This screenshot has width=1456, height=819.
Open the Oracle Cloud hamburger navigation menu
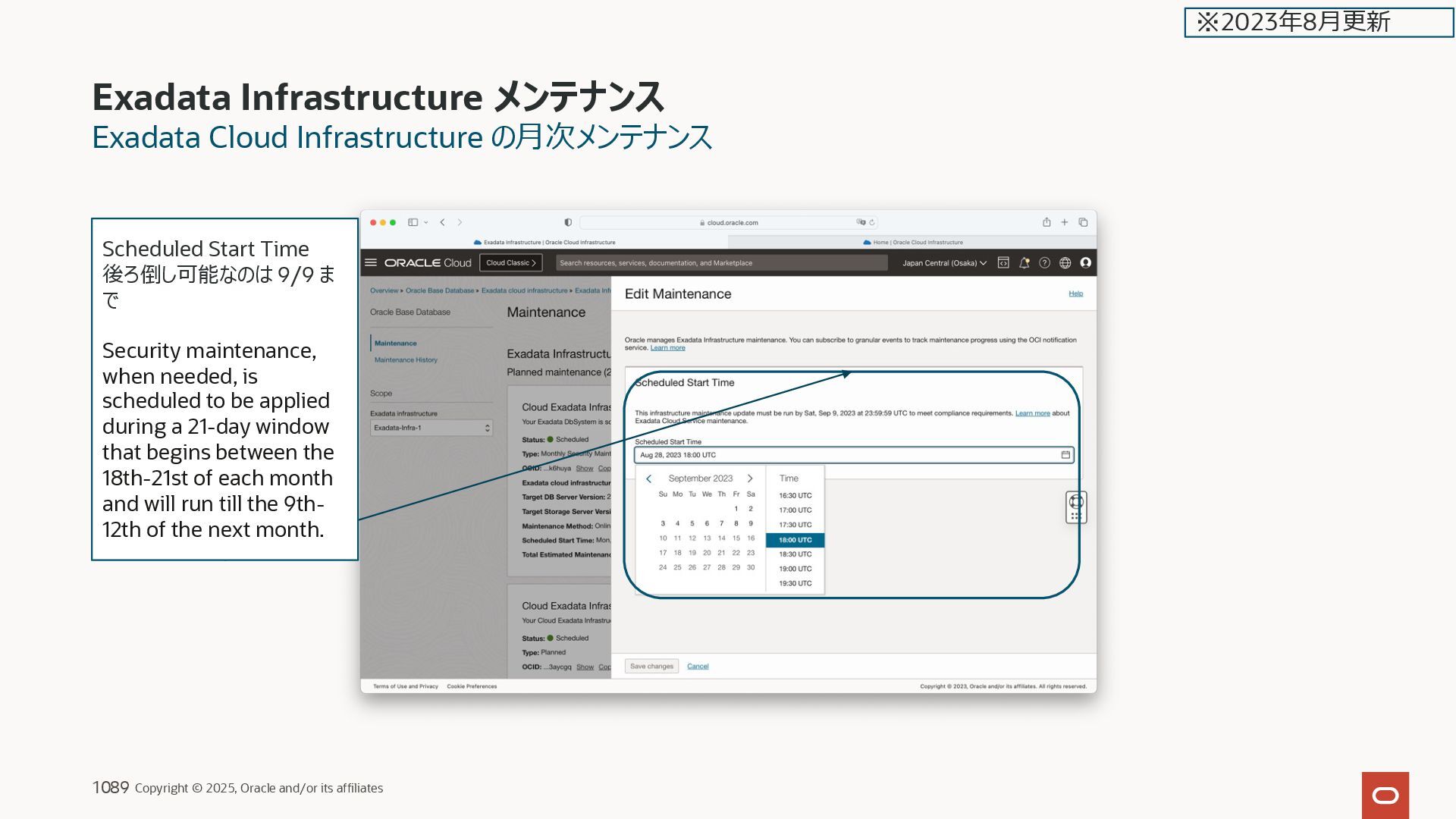pos(371,263)
